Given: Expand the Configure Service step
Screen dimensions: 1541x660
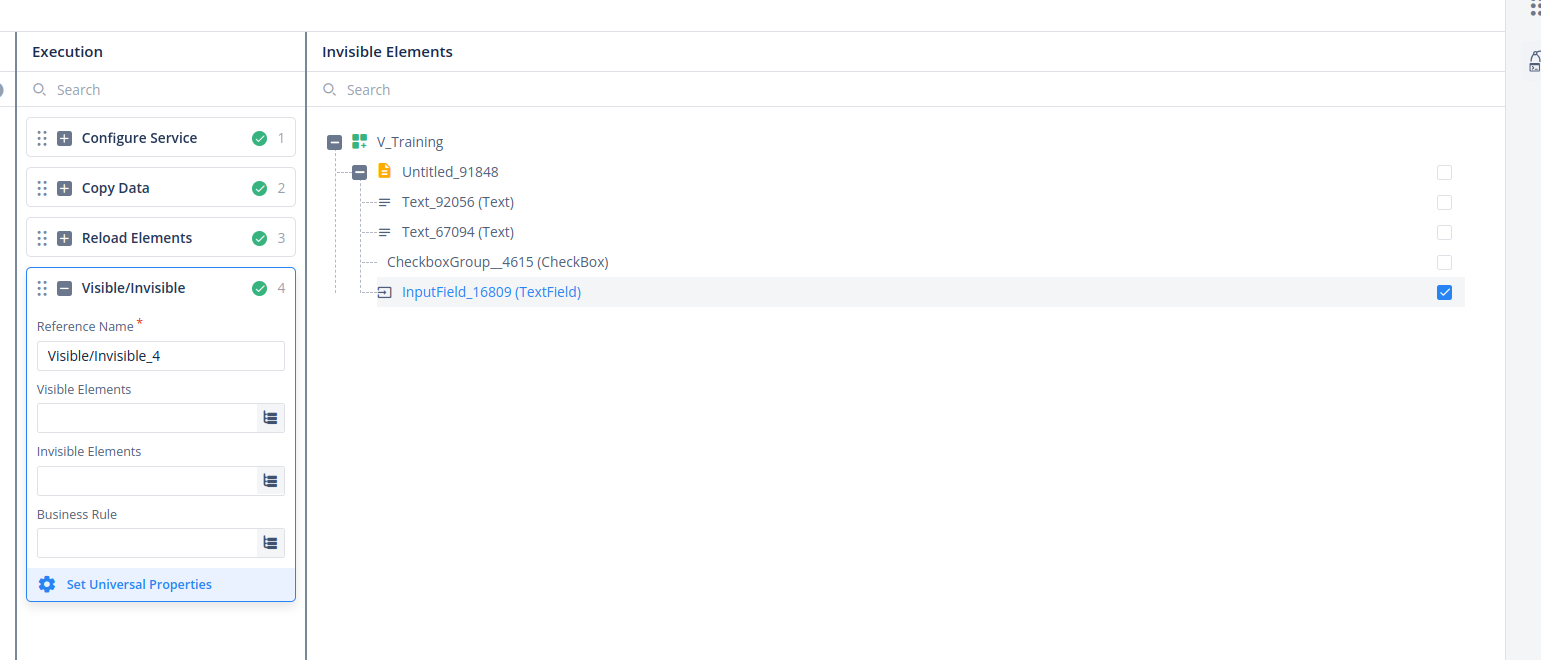Looking at the screenshot, I should [x=64, y=138].
